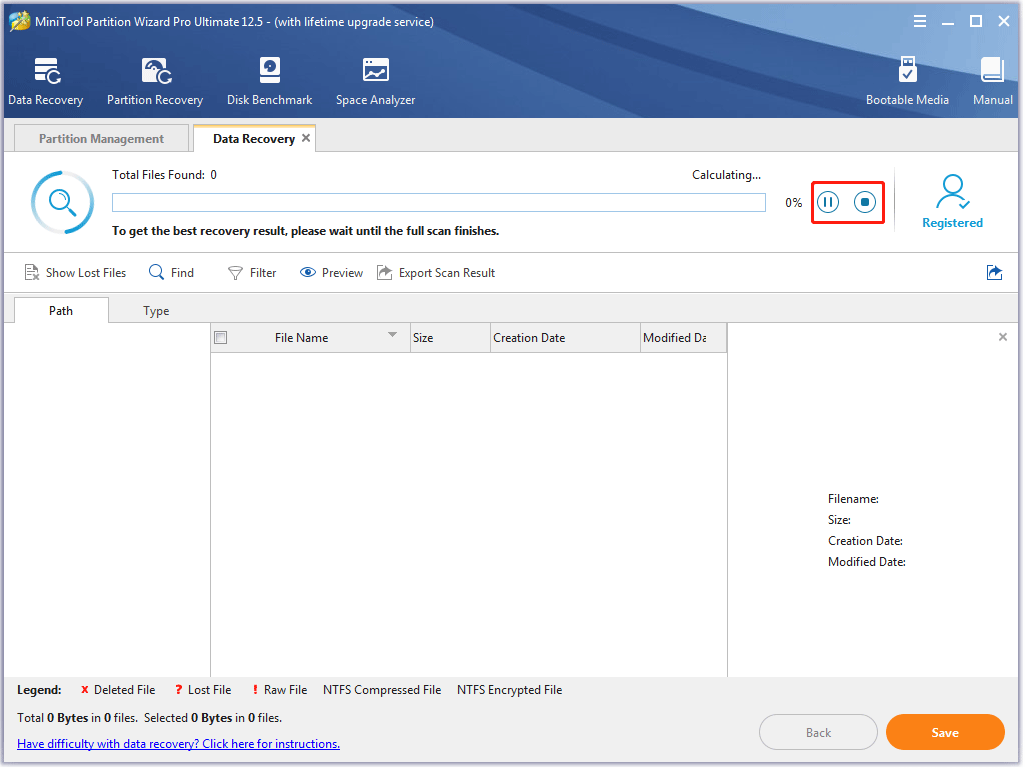Maximize the MiniTool window

coord(975,22)
